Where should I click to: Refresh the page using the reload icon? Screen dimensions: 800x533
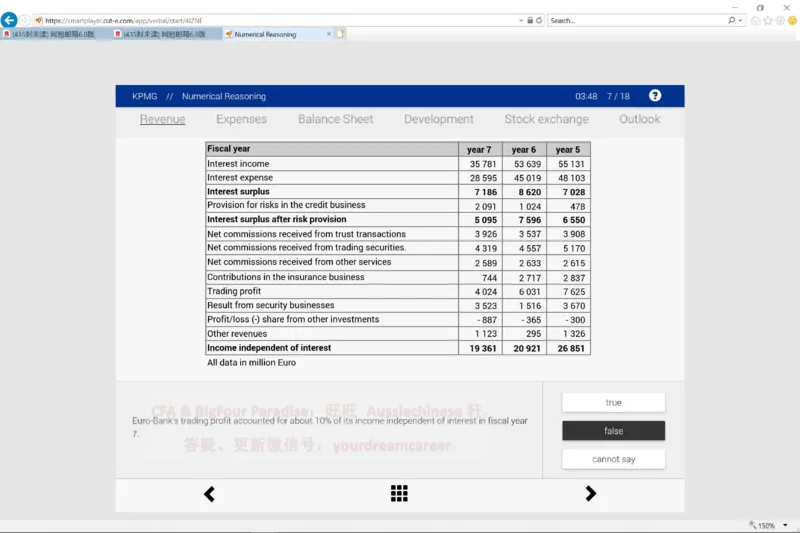click(540, 20)
